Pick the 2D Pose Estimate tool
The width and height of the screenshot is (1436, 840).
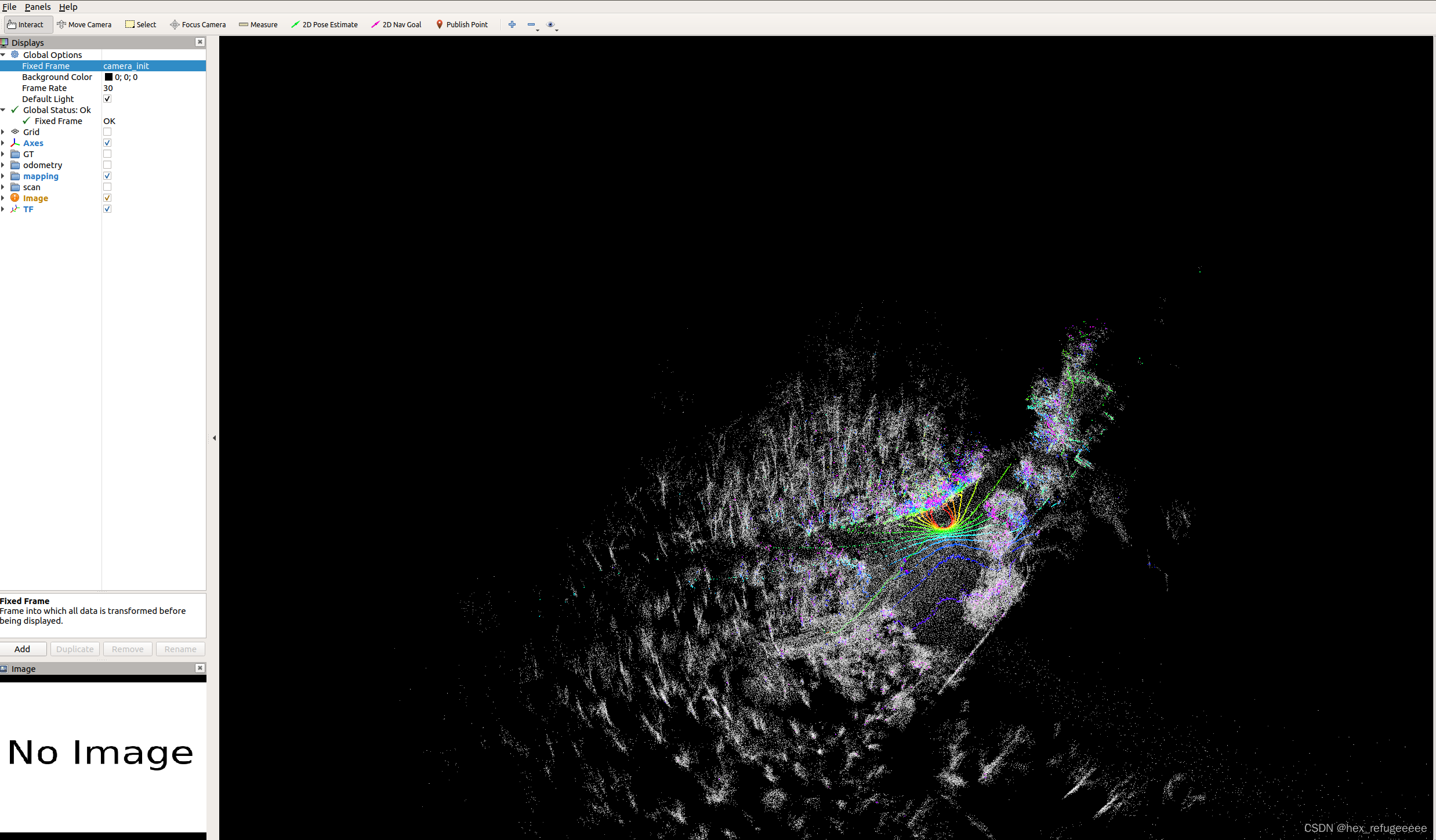[324, 24]
